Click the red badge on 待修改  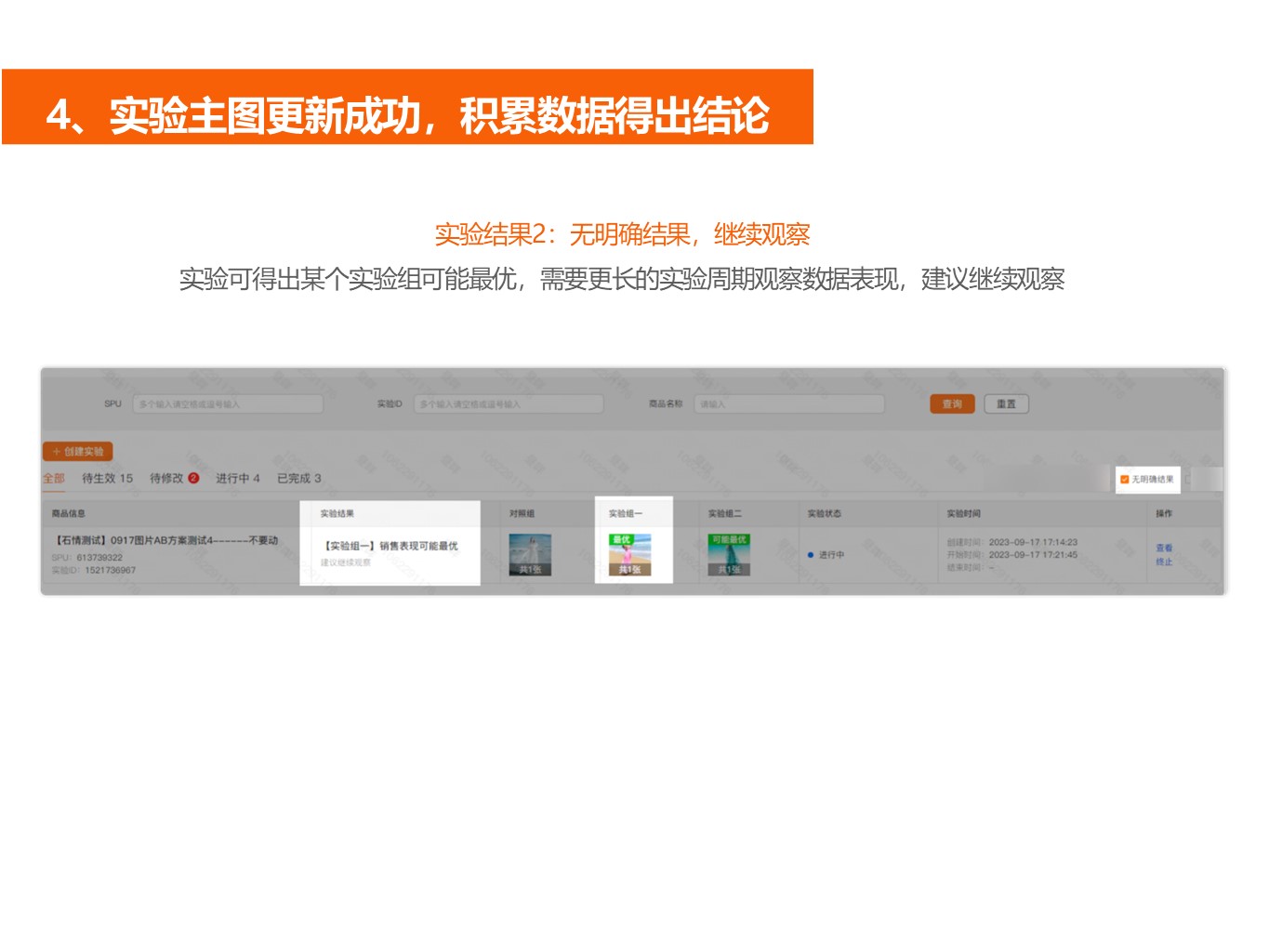(x=193, y=479)
